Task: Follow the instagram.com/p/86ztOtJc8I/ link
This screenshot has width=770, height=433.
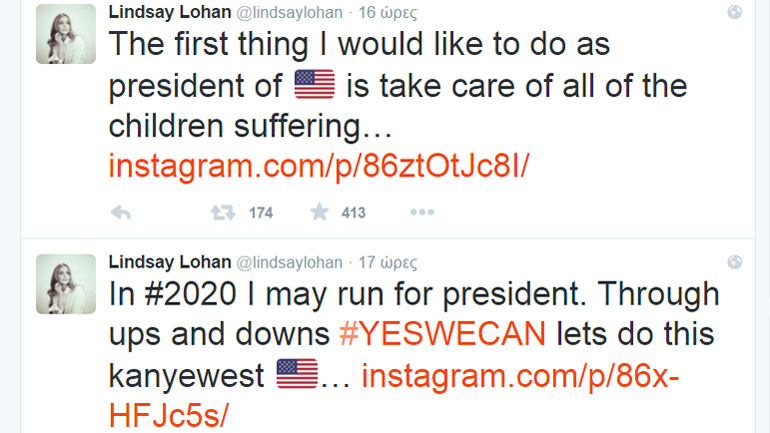Action: [x=318, y=166]
